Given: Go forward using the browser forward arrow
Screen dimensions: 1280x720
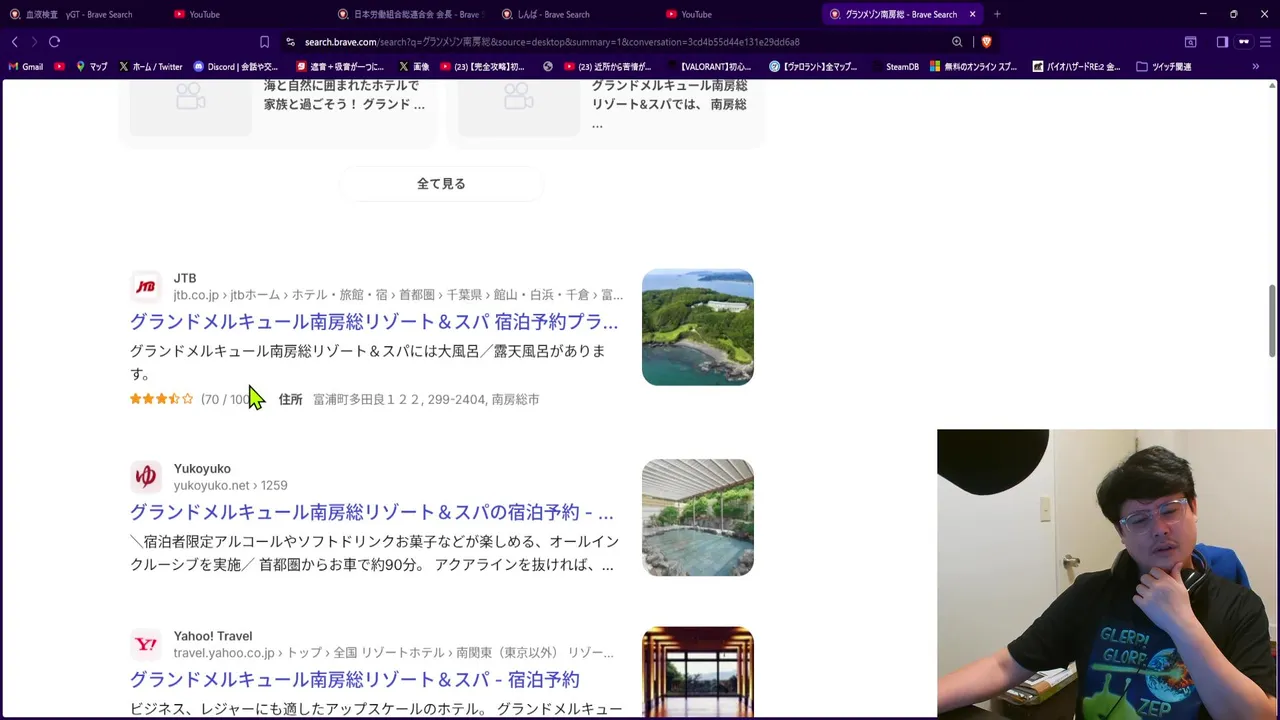Looking at the screenshot, I should tap(34, 42).
